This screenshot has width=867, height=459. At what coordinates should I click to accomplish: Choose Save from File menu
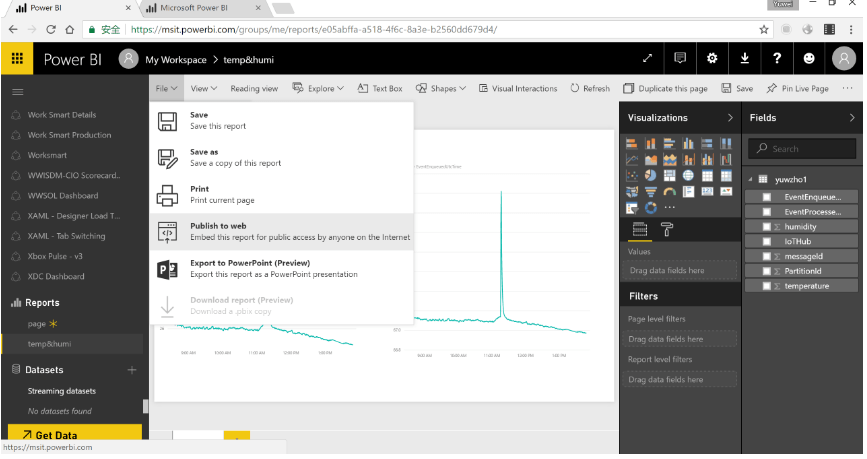click(x=282, y=121)
